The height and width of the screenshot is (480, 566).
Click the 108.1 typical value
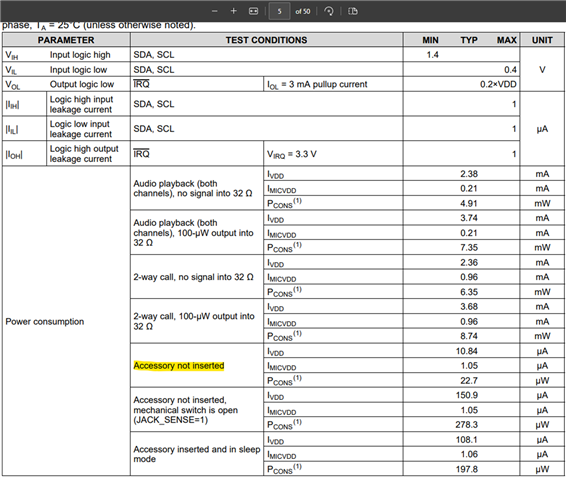[x=466, y=440]
